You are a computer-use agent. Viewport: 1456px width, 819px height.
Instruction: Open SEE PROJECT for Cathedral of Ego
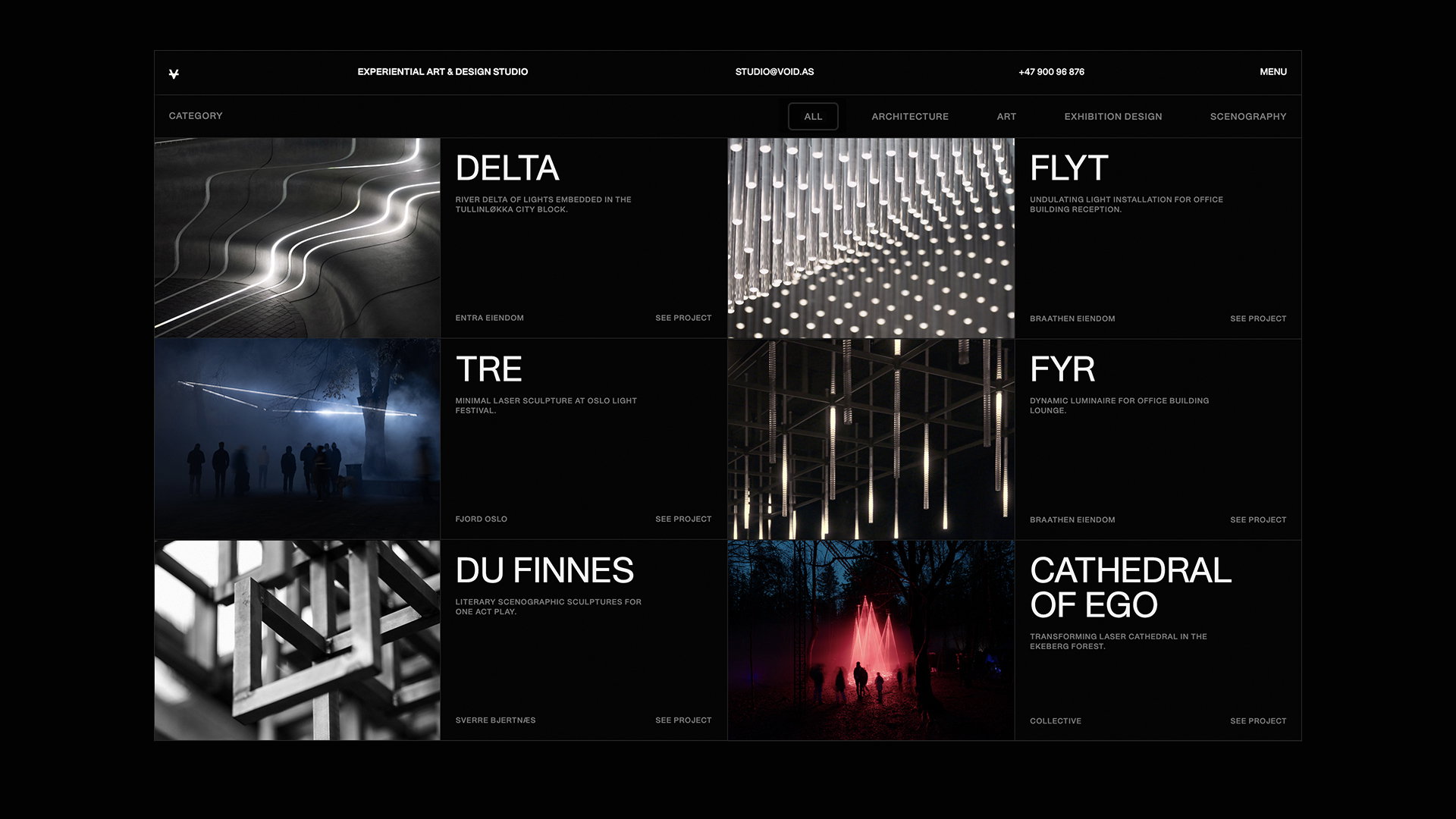[x=1258, y=721]
